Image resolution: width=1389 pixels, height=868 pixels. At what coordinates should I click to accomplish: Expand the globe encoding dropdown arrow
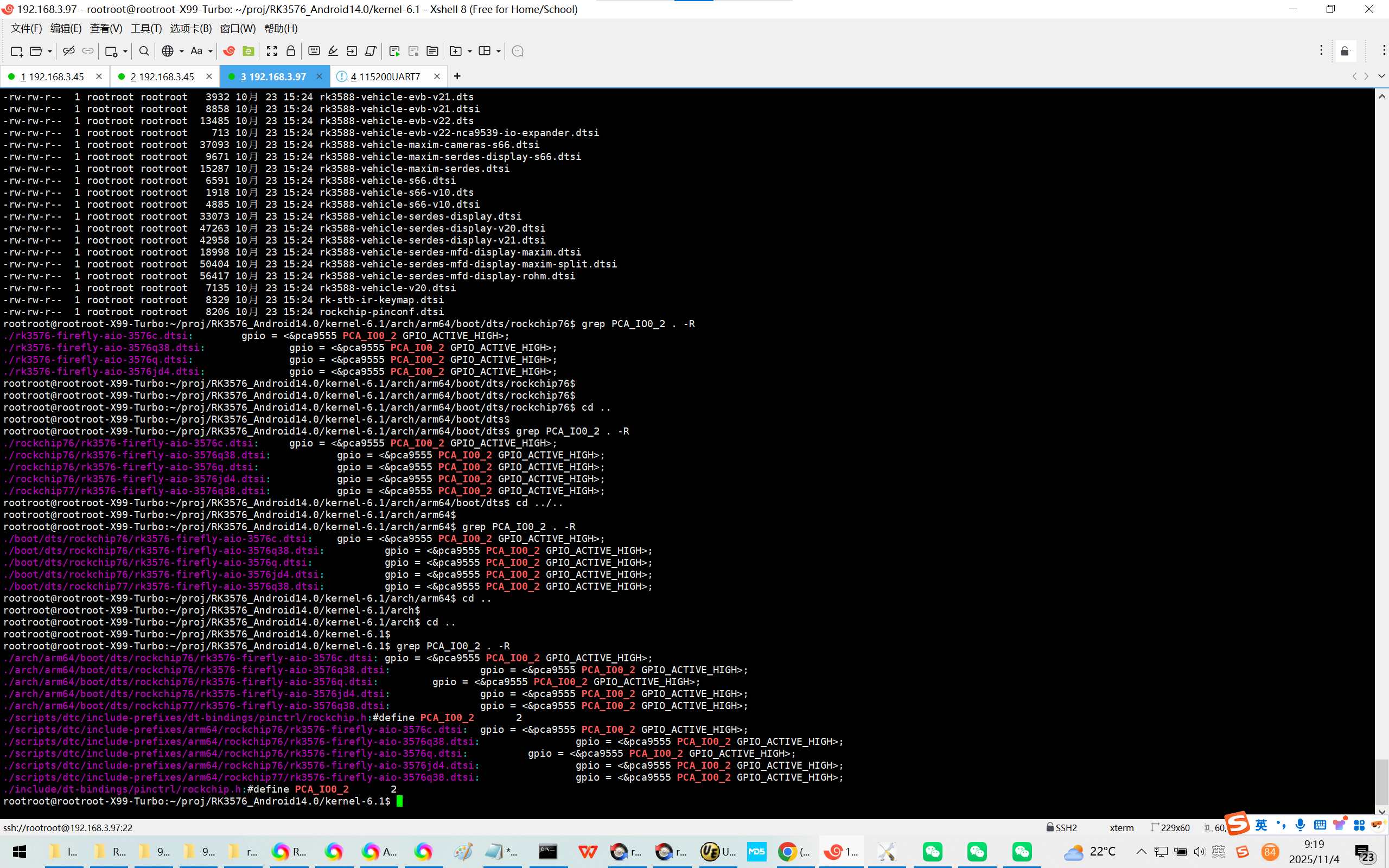click(x=181, y=51)
